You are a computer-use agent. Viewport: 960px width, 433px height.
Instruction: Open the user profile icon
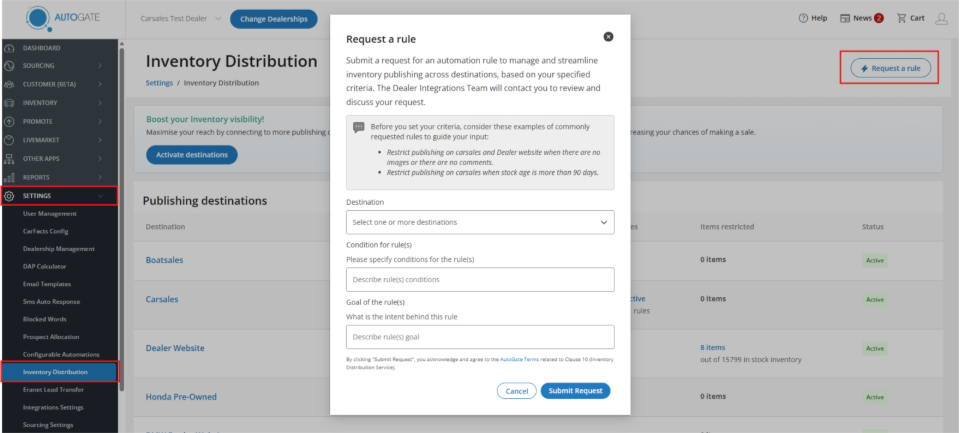point(941,18)
